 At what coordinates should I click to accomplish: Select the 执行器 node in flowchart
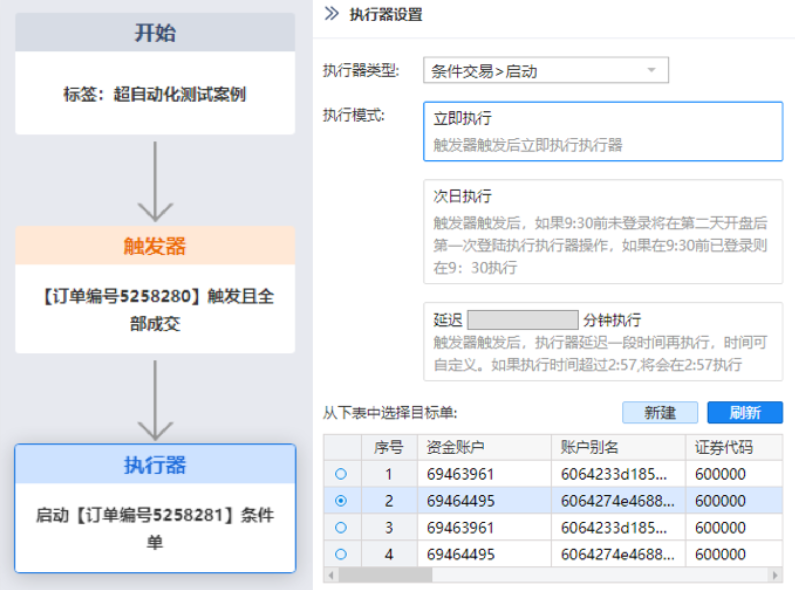click(155, 508)
